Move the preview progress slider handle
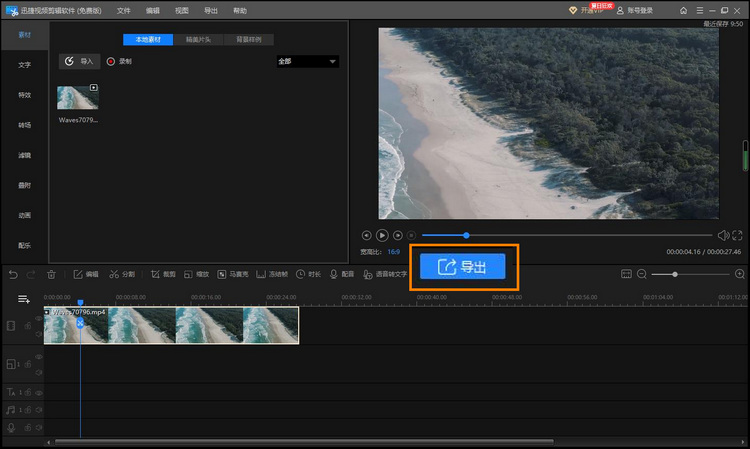 tap(466, 235)
